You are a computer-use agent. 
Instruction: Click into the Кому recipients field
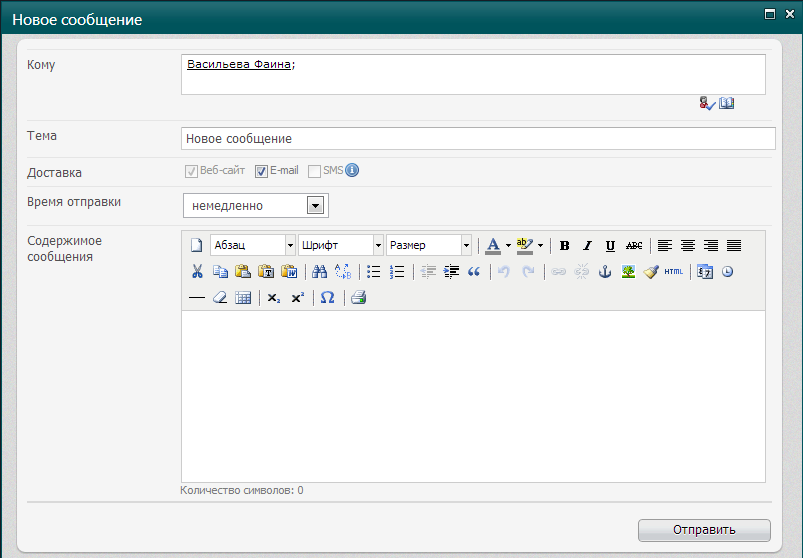coord(473,74)
